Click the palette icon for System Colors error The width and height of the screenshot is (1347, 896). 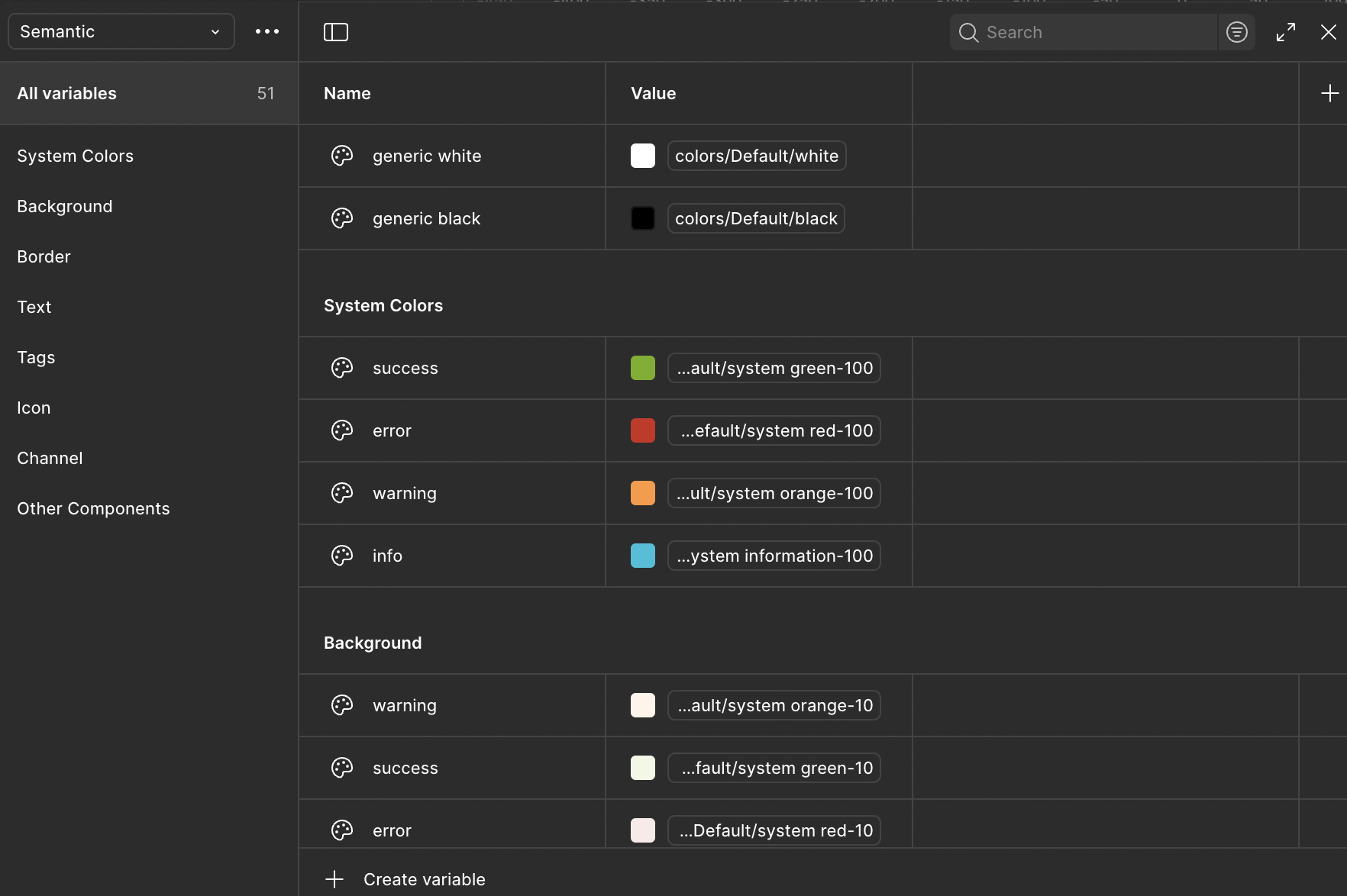(342, 430)
